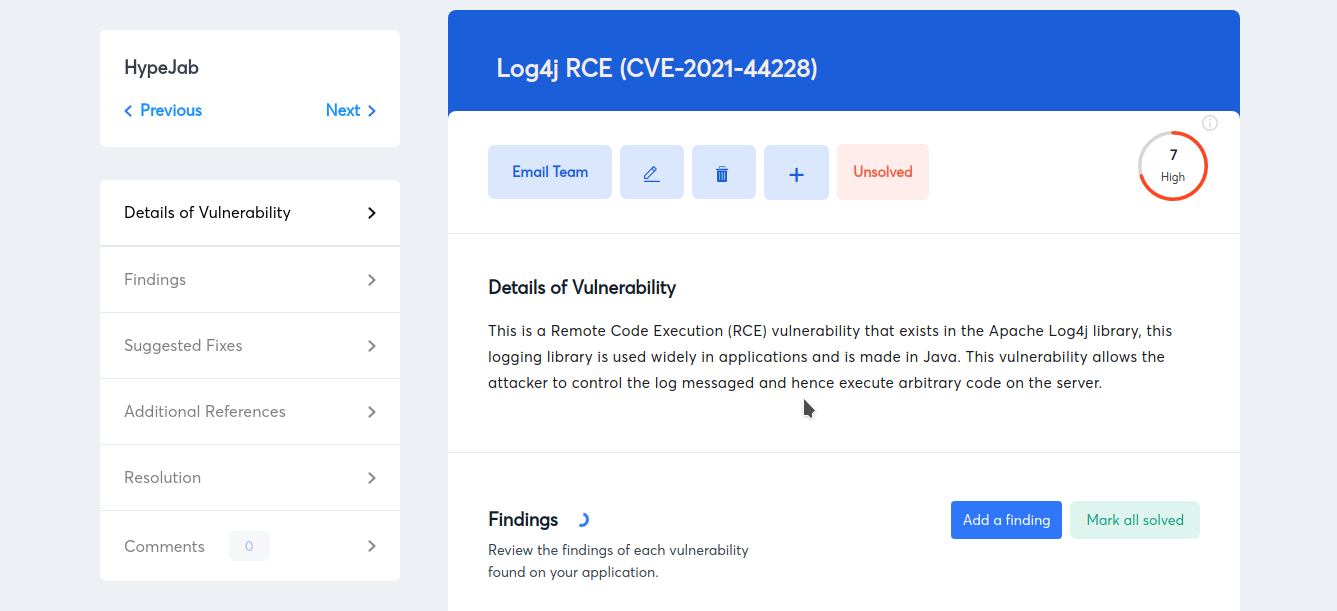The width and height of the screenshot is (1337, 611).
Task: Click the pencil edit icon button
Action: point(652,172)
